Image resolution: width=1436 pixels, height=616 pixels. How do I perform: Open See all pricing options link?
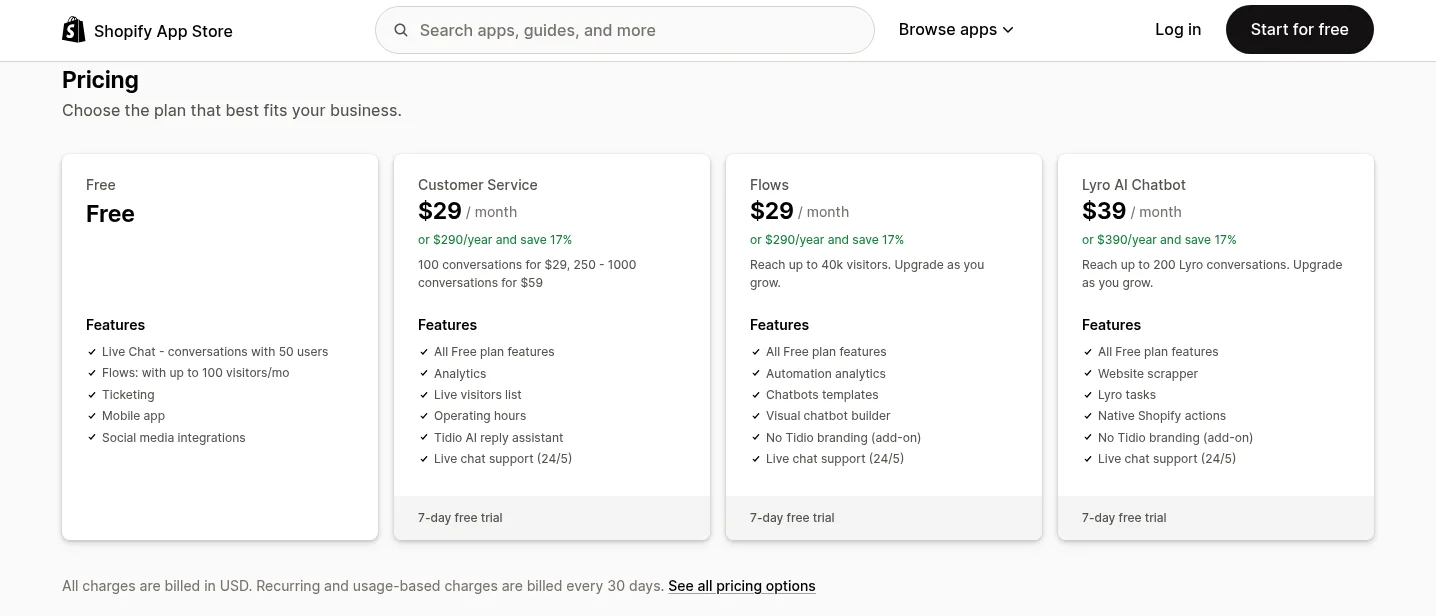742,586
